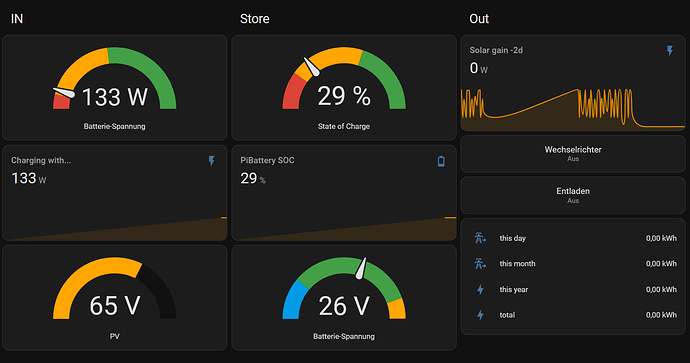Click the 29 % value in PiBattery SOC card
This screenshot has height=363, width=690.
click(x=253, y=178)
